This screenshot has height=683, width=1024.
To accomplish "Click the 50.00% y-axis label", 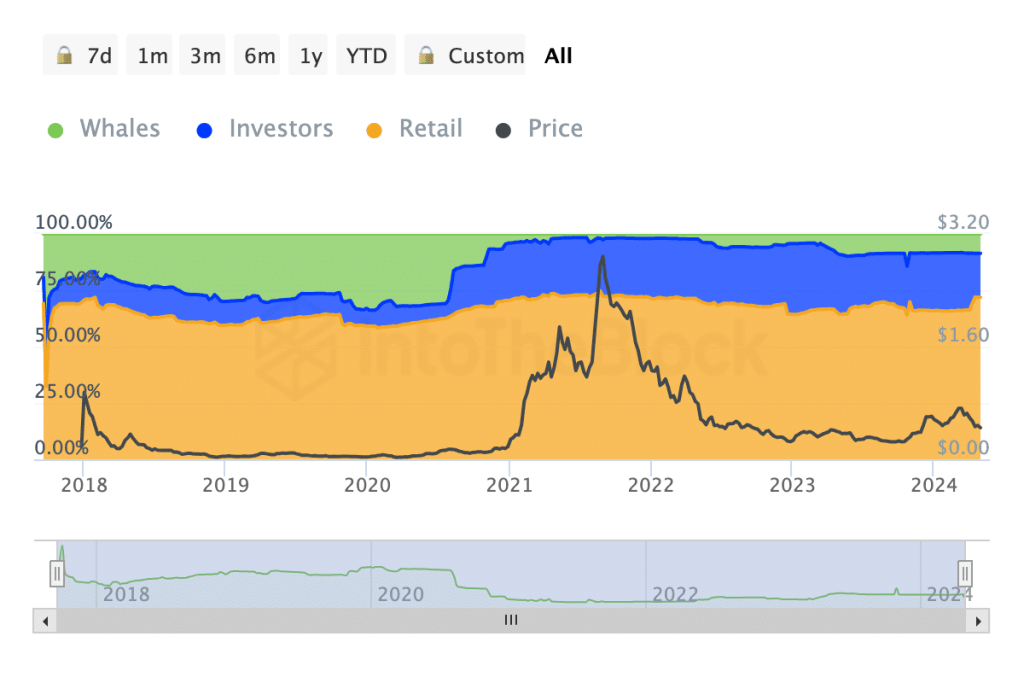I will click(x=68, y=336).
